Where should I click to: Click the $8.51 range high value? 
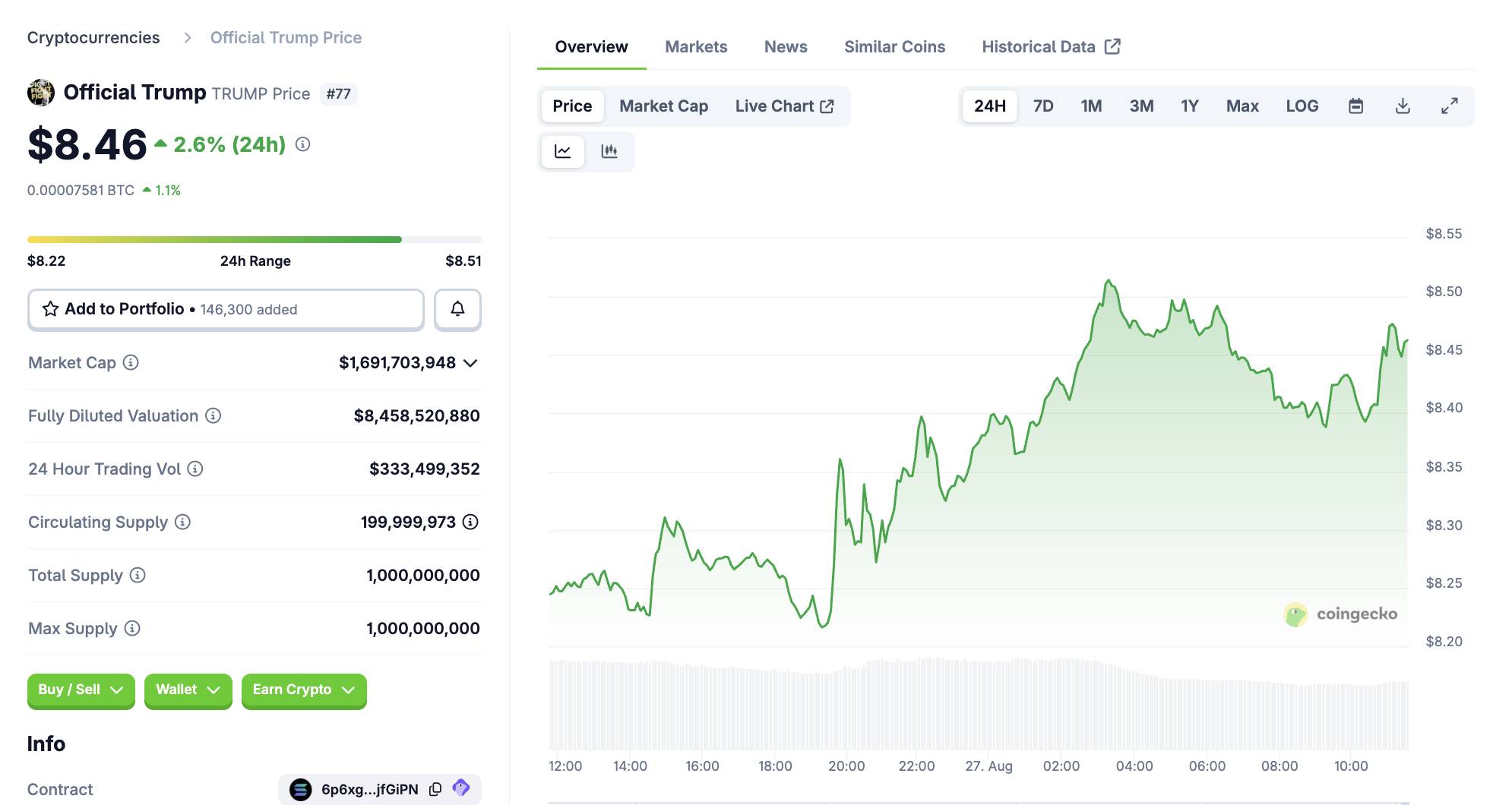coord(463,261)
